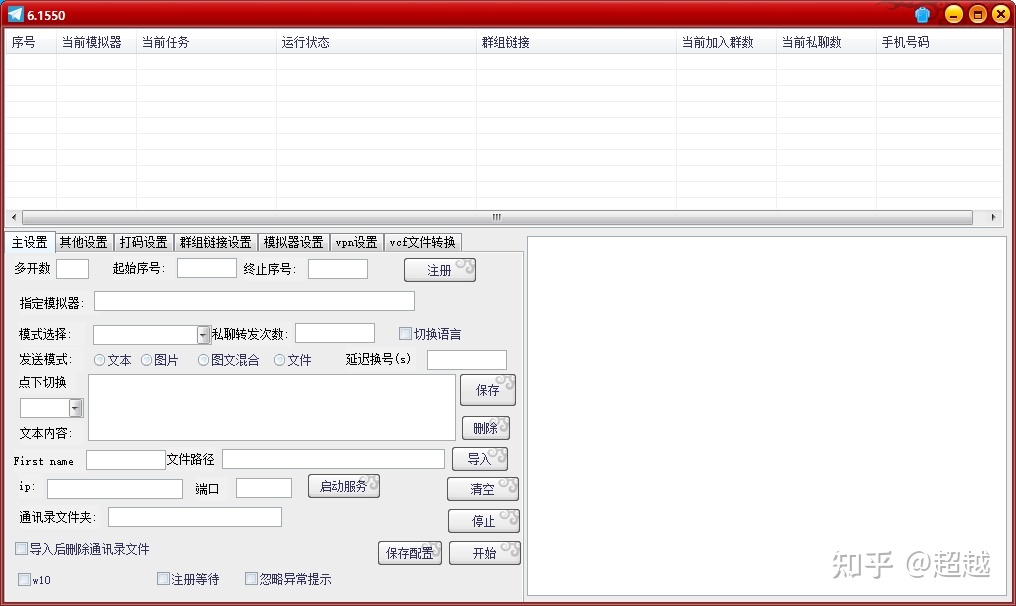
Task: Minimize the window with the yellow button
Action: coord(953,14)
